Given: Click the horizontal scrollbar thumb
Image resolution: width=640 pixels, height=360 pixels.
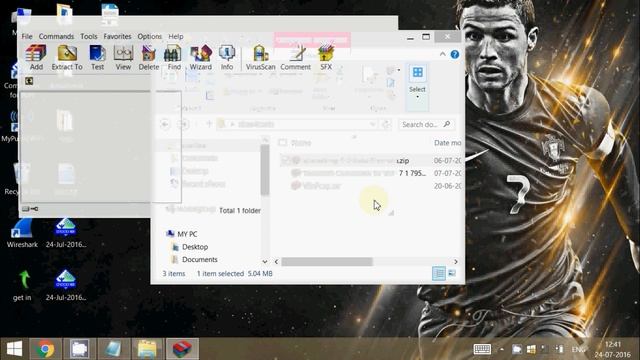Looking at the screenshot, I should coord(327,262).
